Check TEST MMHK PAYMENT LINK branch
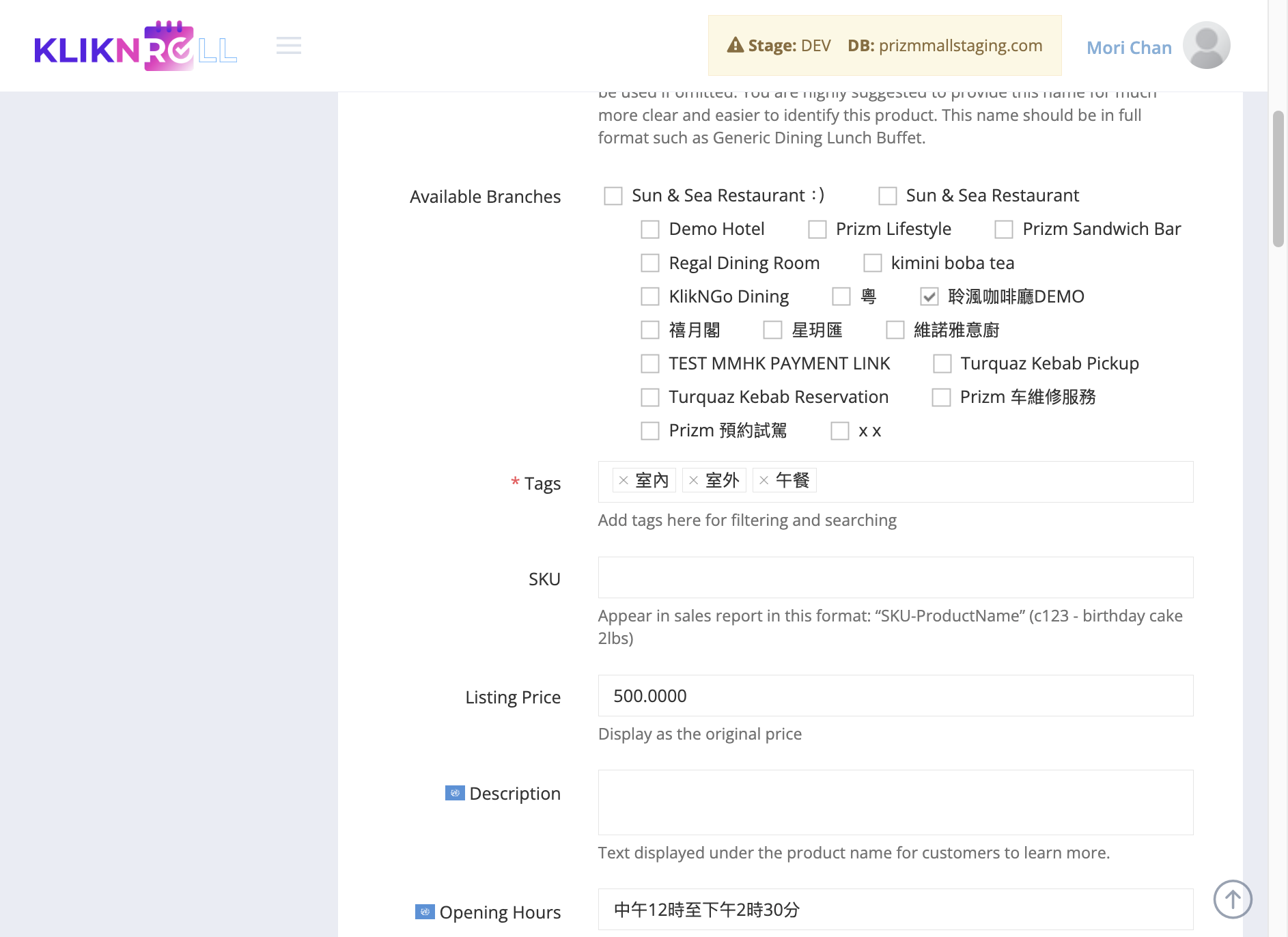The image size is (1288, 937). [650, 363]
